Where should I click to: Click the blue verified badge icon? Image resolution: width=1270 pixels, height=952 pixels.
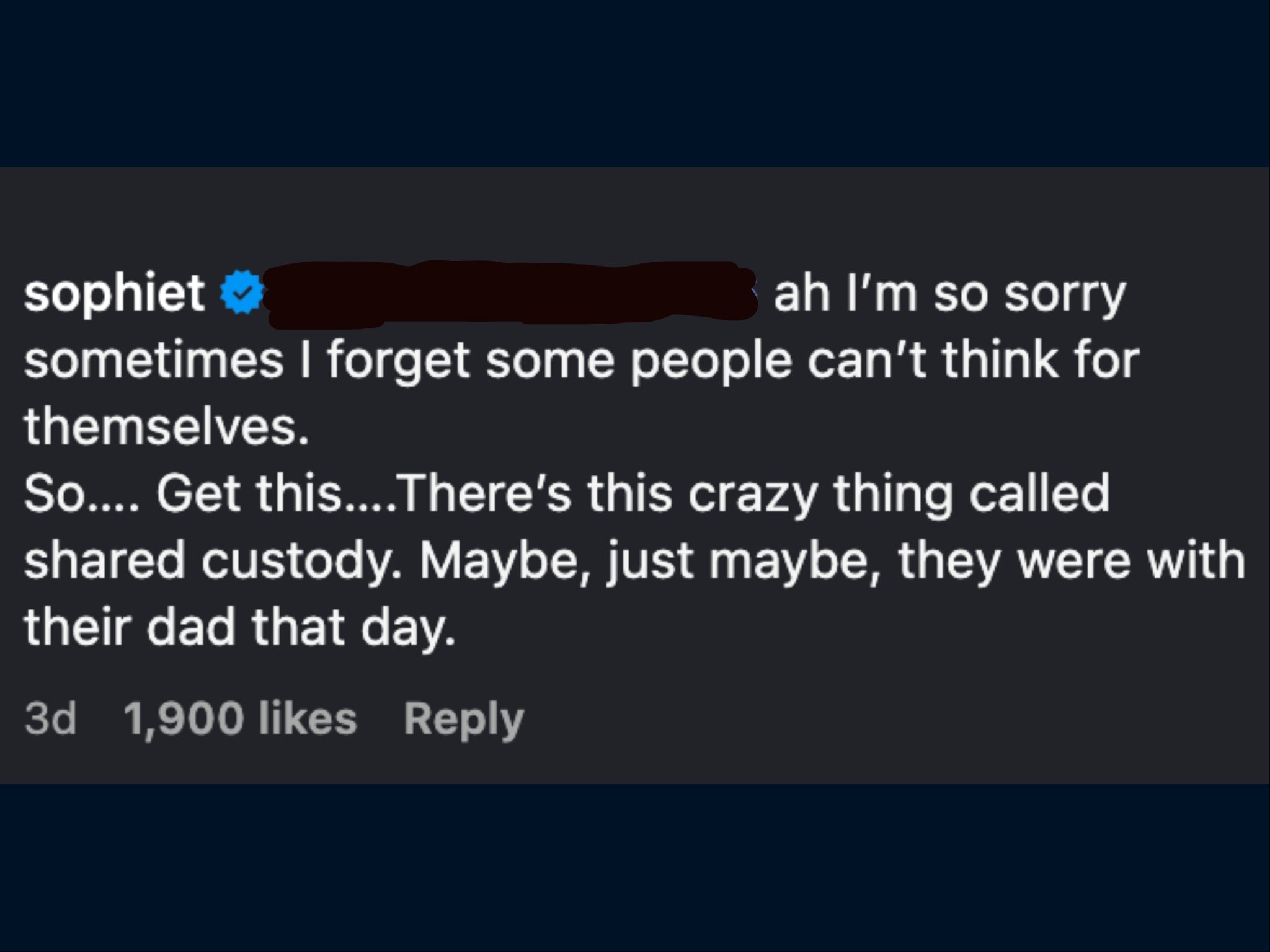242,291
